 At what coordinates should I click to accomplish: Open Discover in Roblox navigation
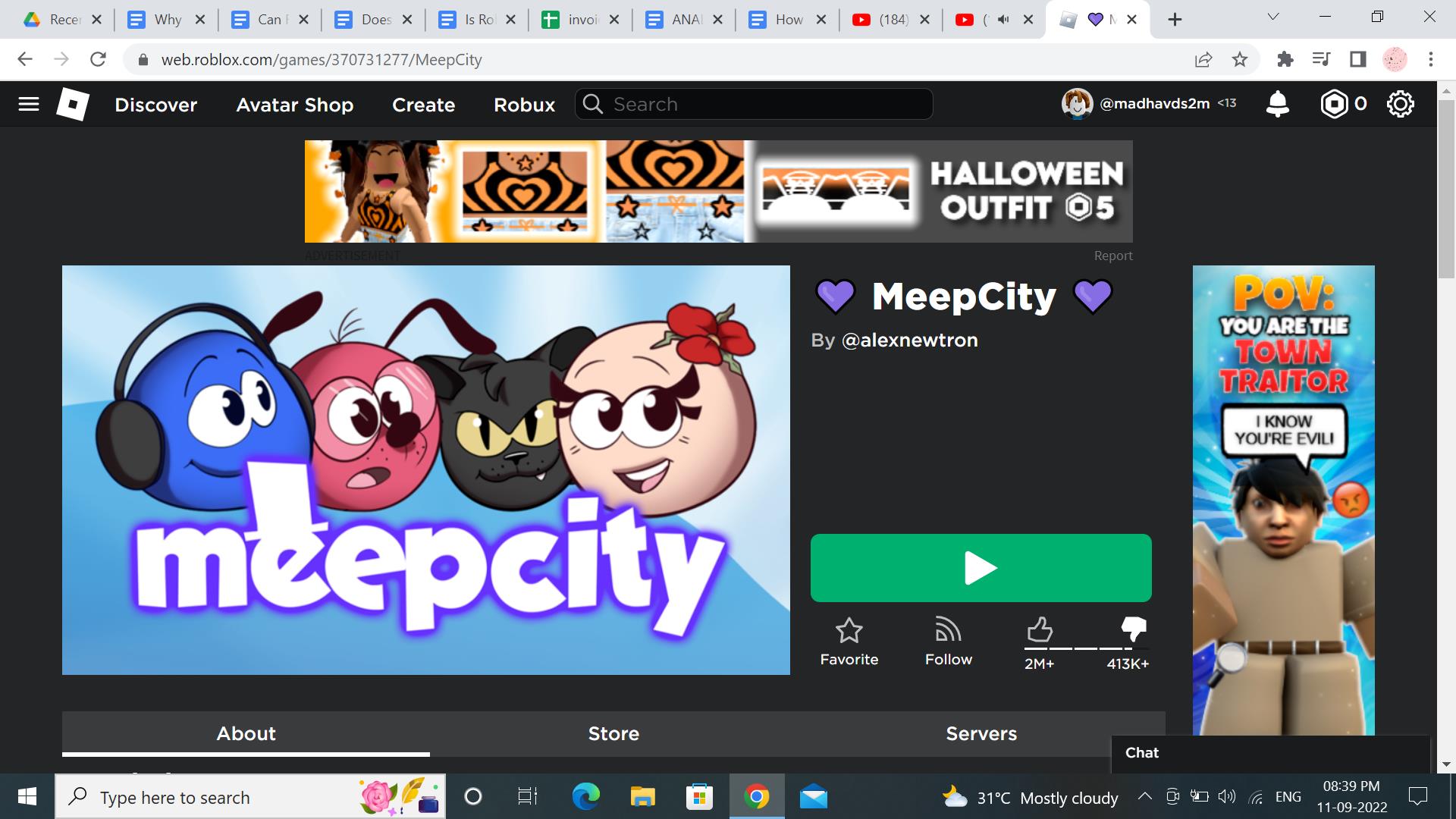pyautogui.click(x=155, y=105)
